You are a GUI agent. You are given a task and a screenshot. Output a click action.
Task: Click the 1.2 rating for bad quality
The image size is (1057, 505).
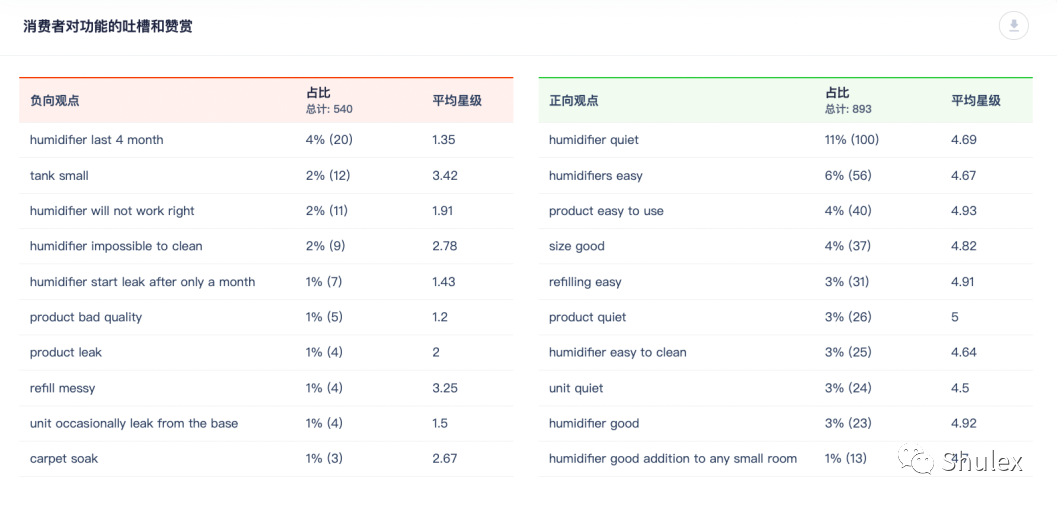(x=440, y=318)
